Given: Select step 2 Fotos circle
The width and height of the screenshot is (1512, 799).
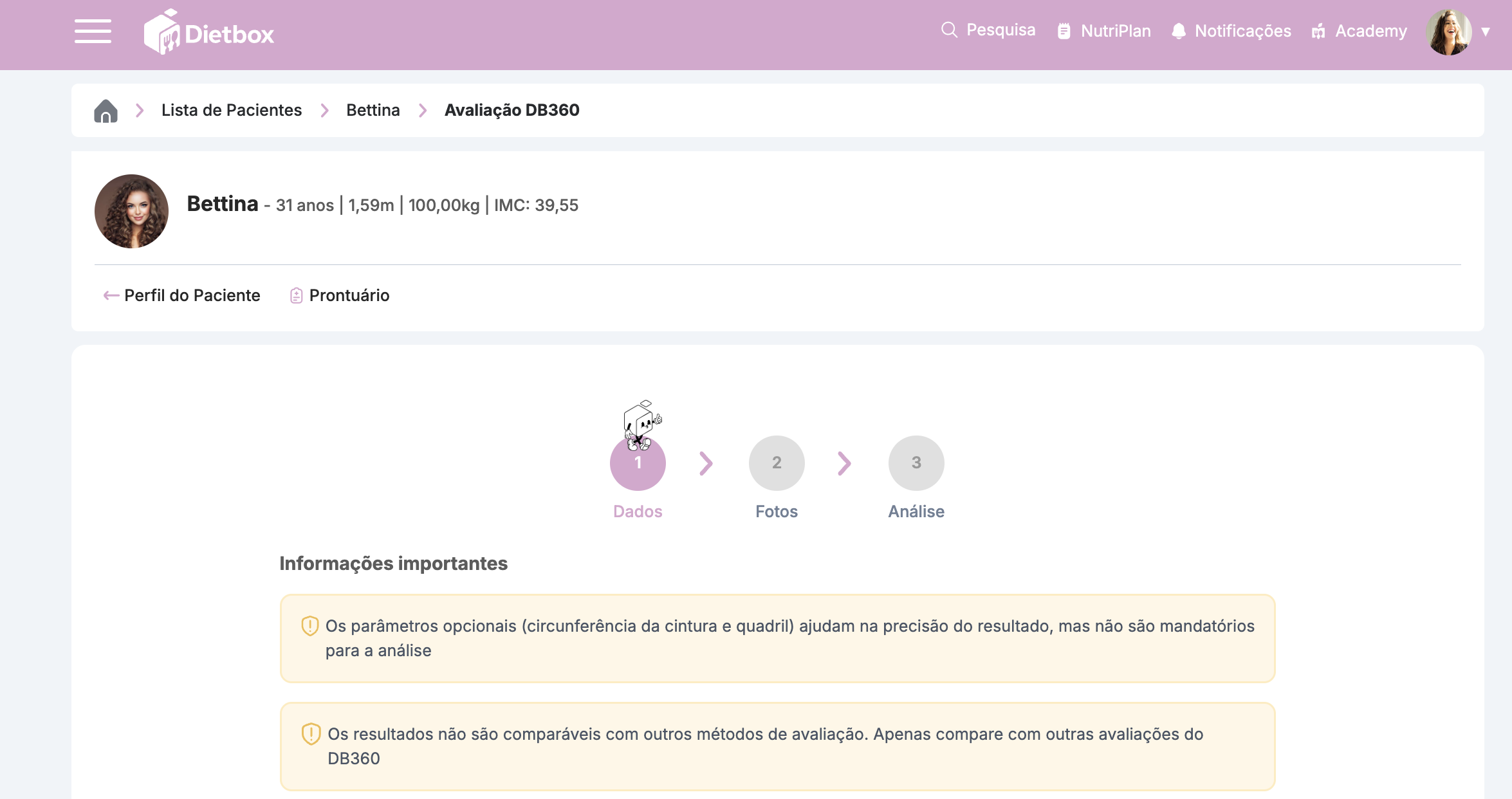Looking at the screenshot, I should (x=777, y=463).
